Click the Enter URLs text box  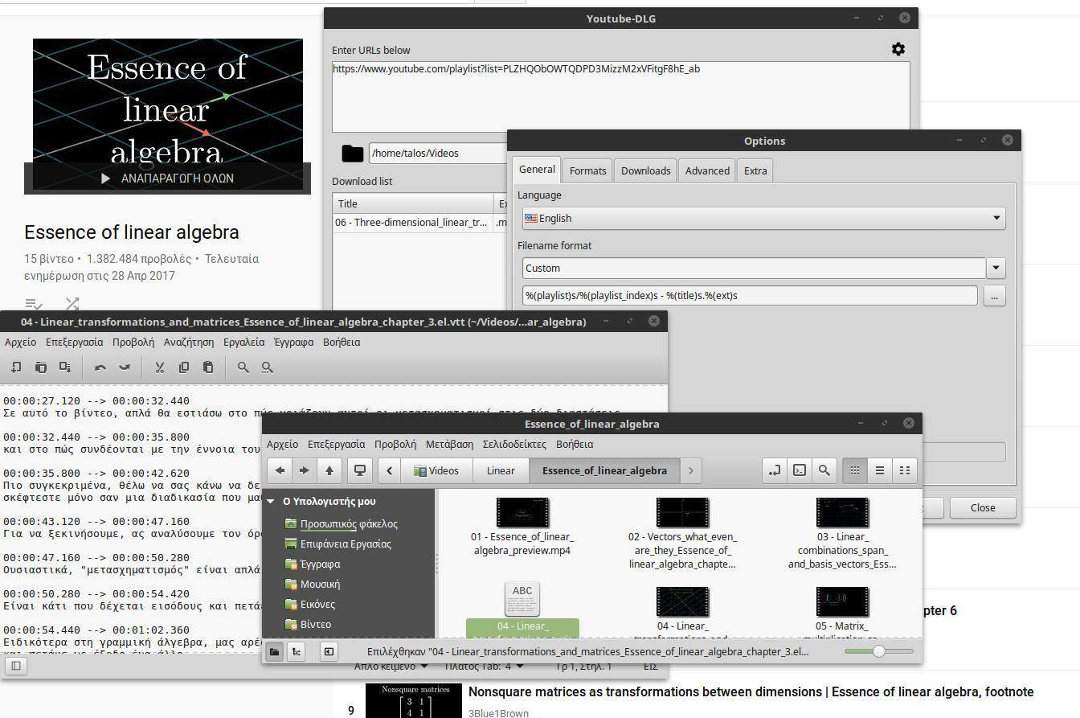click(620, 95)
